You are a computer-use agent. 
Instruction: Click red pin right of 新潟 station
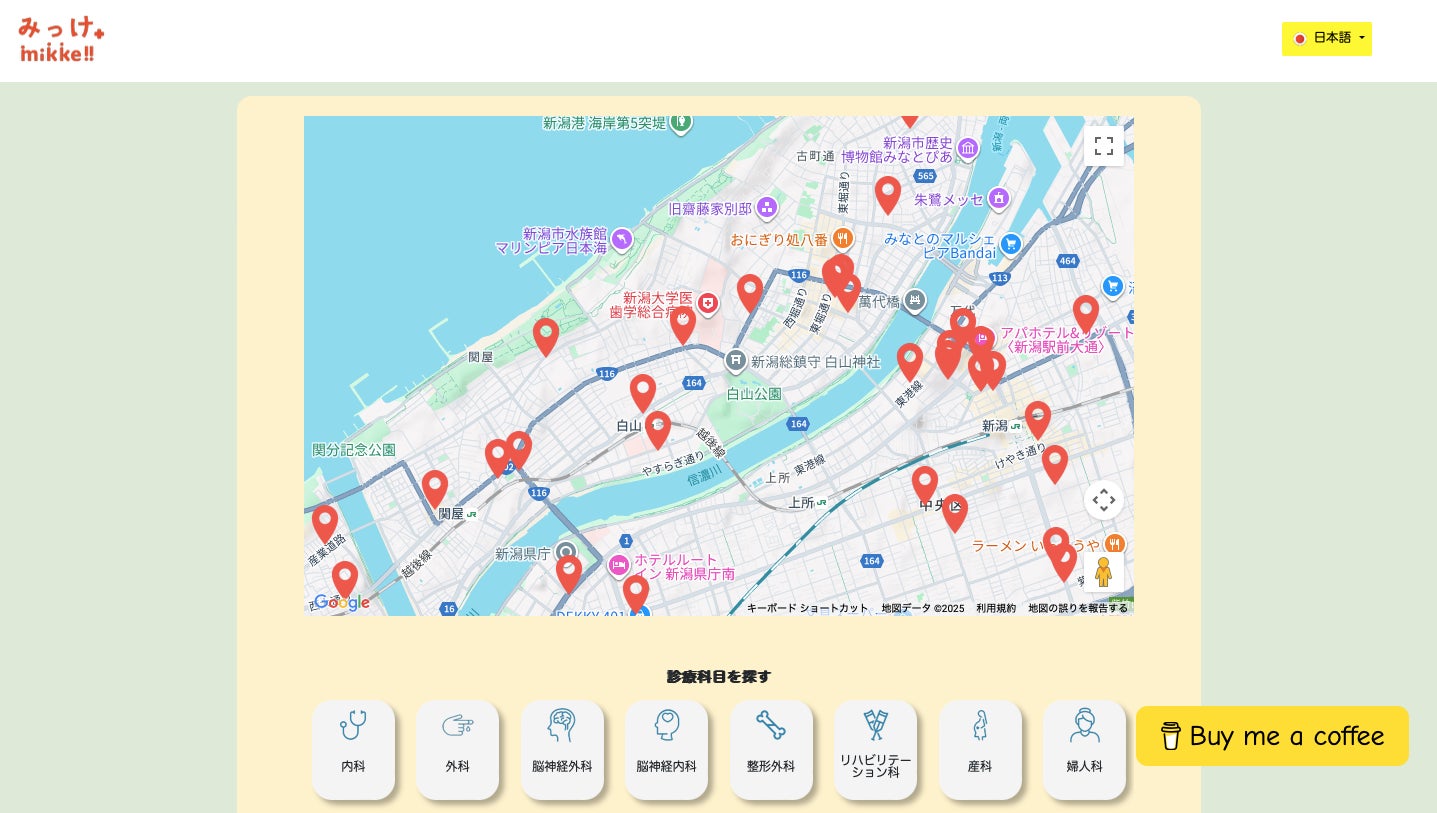[x=1038, y=420]
